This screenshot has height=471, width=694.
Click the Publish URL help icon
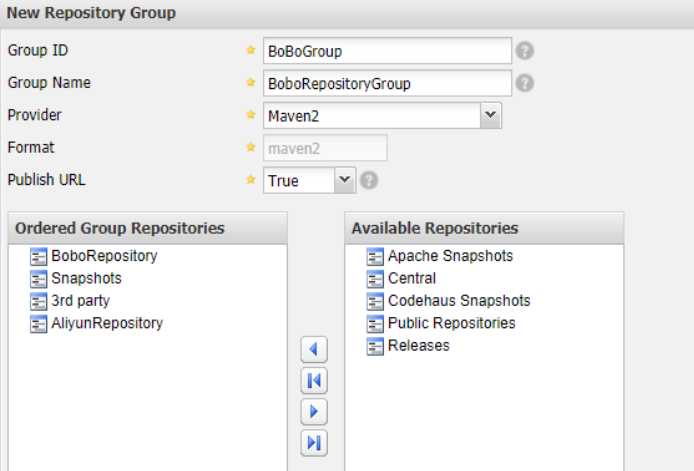(369, 181)
